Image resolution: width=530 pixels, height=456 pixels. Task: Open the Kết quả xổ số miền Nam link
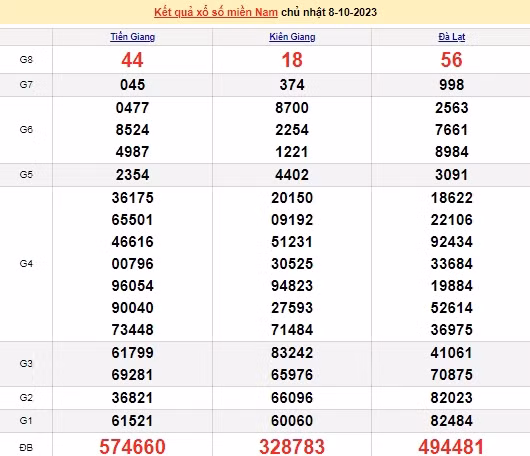tap(216, 13)
